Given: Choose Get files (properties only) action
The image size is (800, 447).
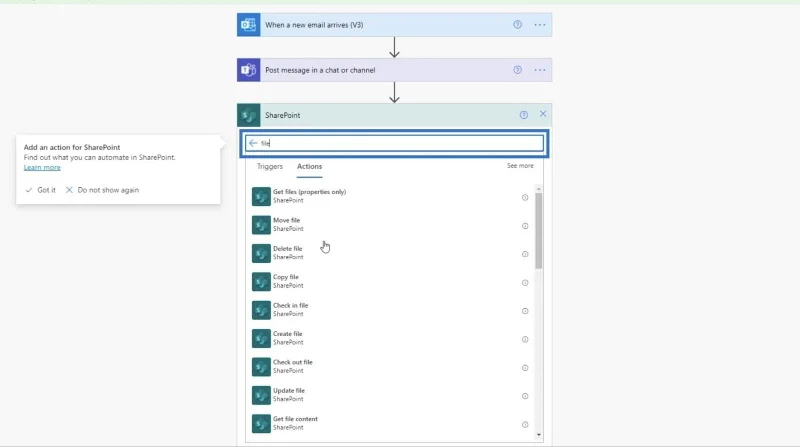Looking at the screenshot, I should [x=390, y=196].
